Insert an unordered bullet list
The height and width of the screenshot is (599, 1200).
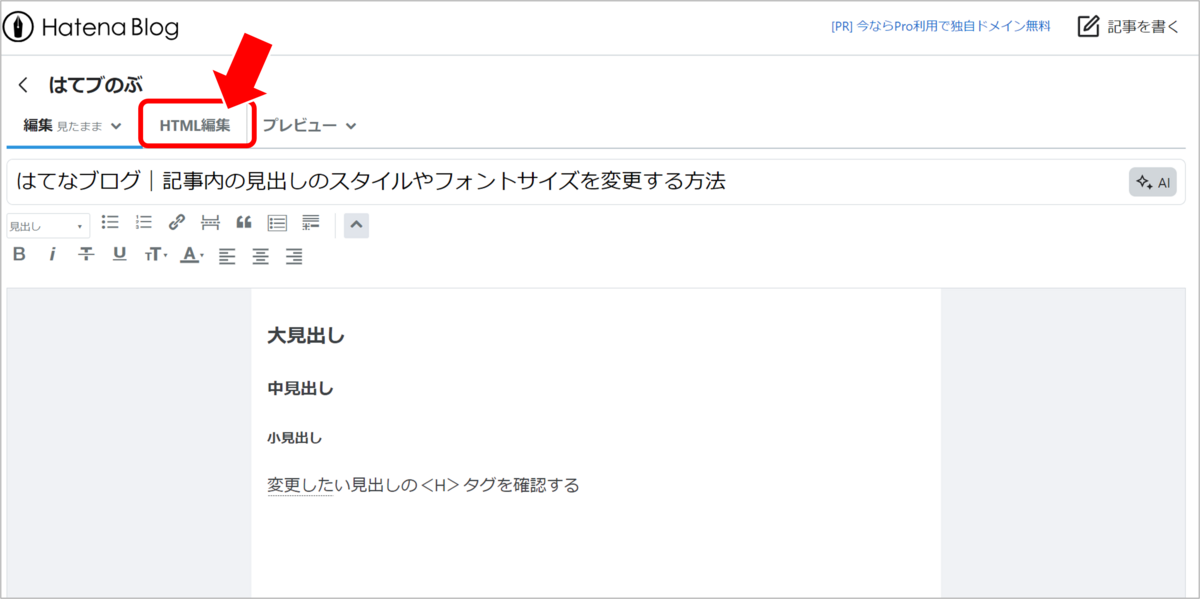coord(110,222)
